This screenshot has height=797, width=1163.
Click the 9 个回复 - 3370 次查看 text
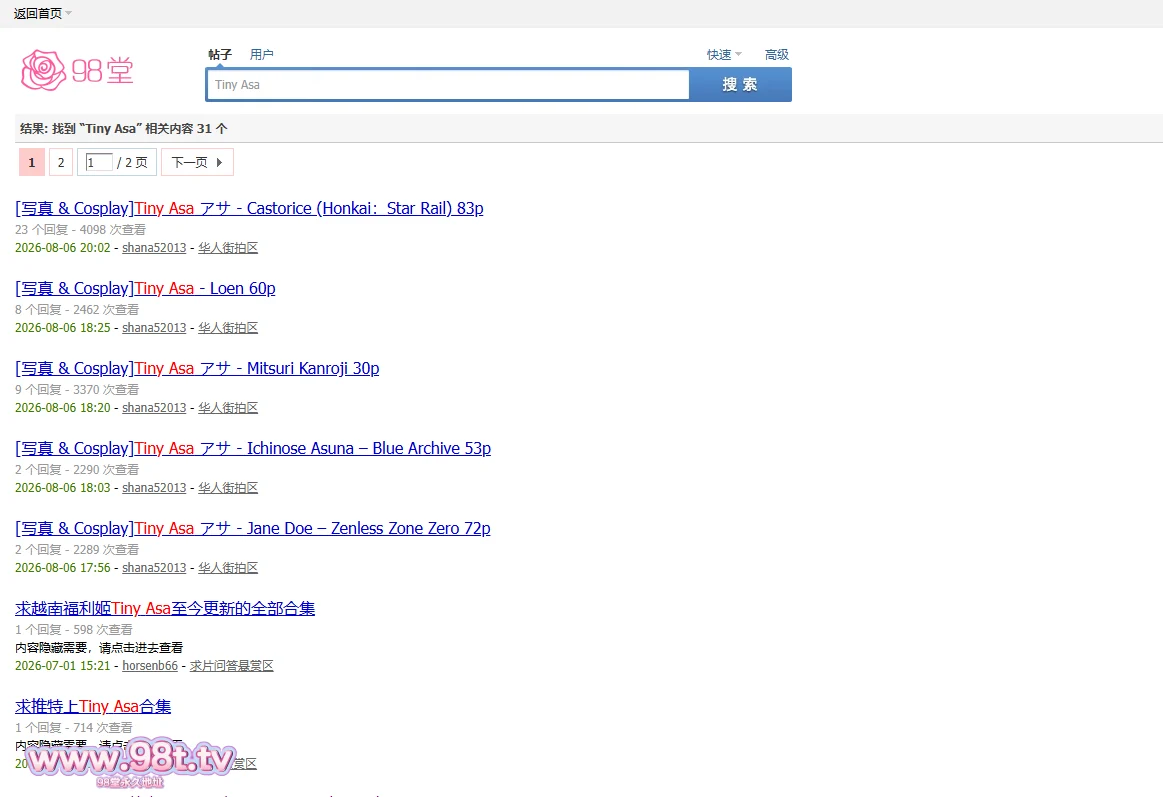coord(77,390)
